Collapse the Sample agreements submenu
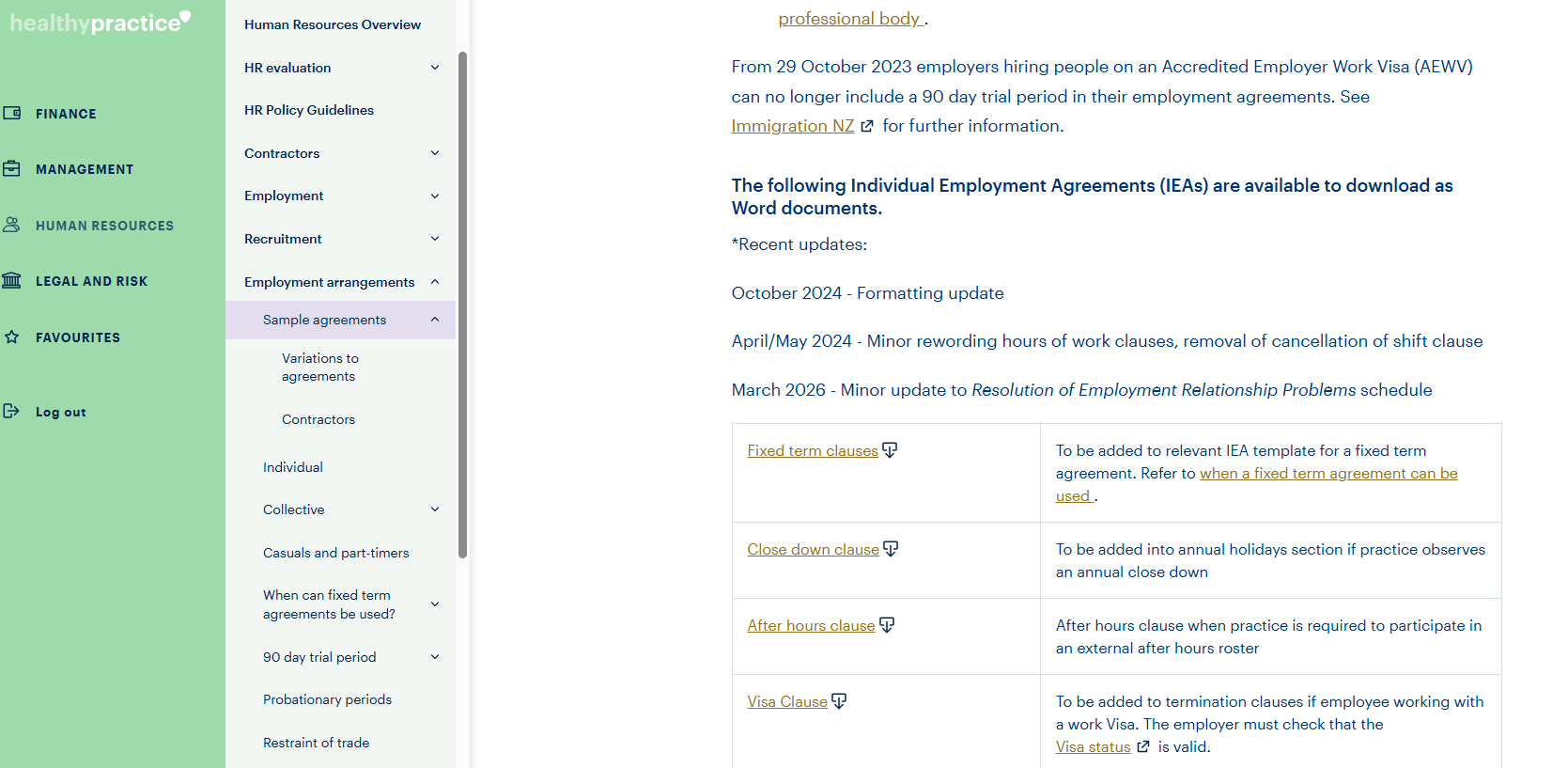1568x768 pixels. point(435,320)
